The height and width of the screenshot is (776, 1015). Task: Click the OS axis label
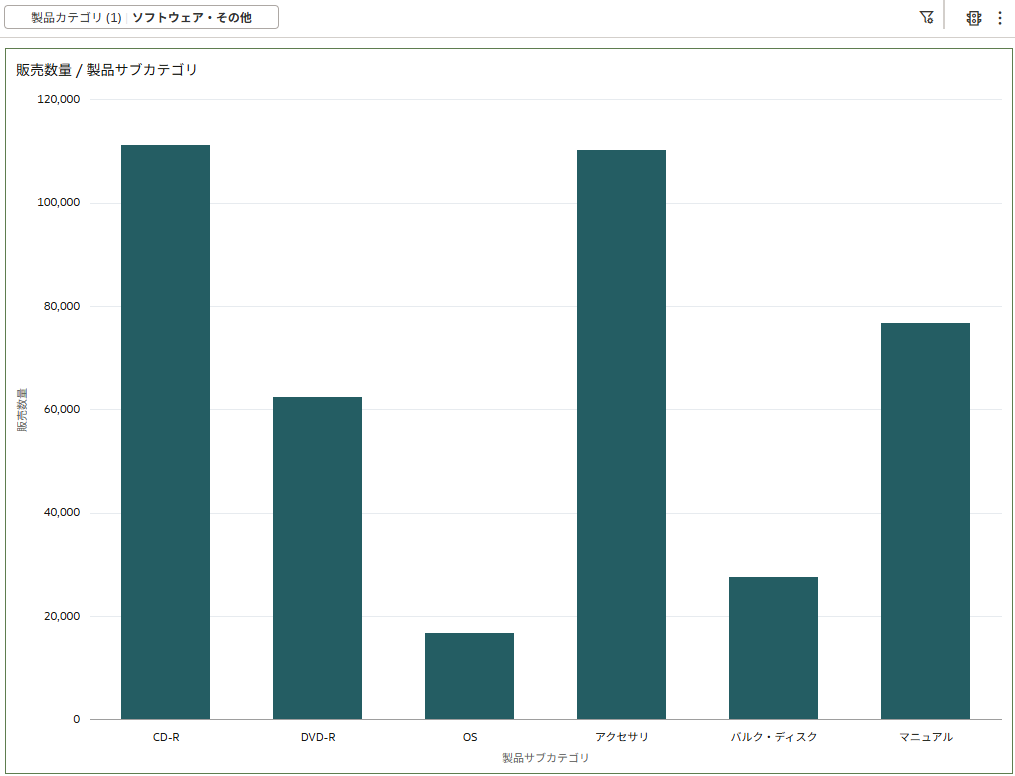pyautogui.click(x=470, y=737)
